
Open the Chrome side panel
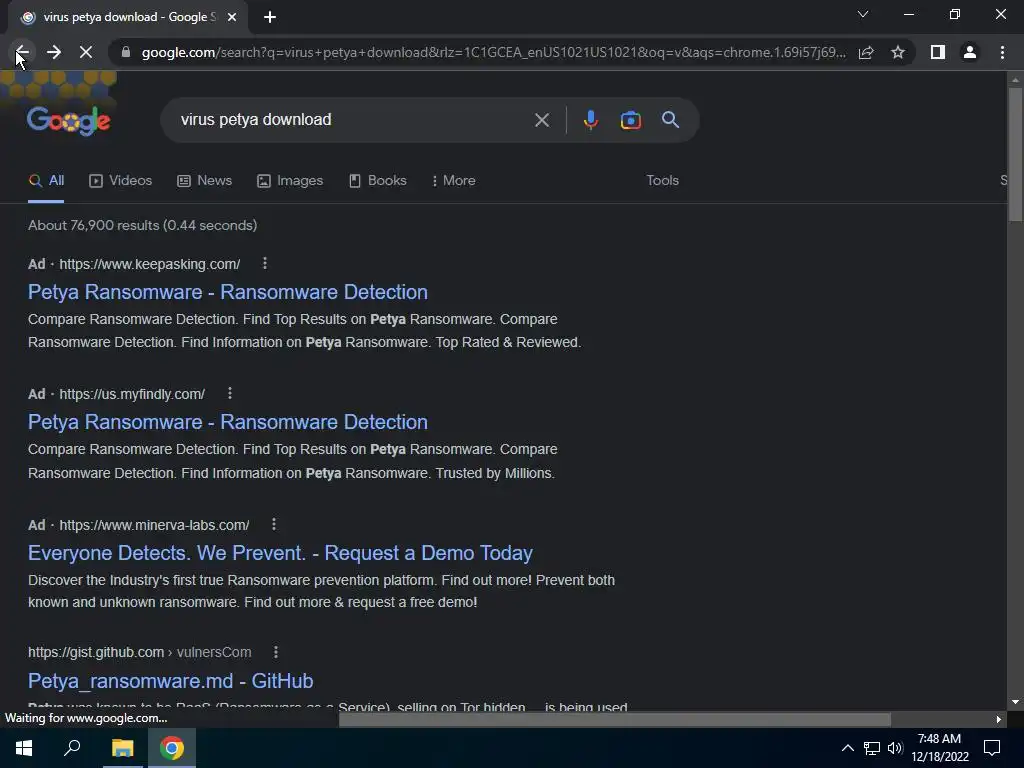point(938,52)
